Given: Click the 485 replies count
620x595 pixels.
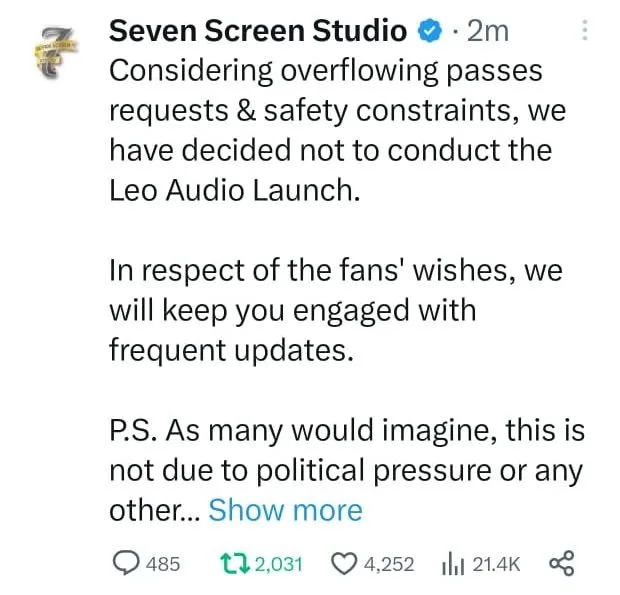Looking at the screenshot, I should click(163, 564).
